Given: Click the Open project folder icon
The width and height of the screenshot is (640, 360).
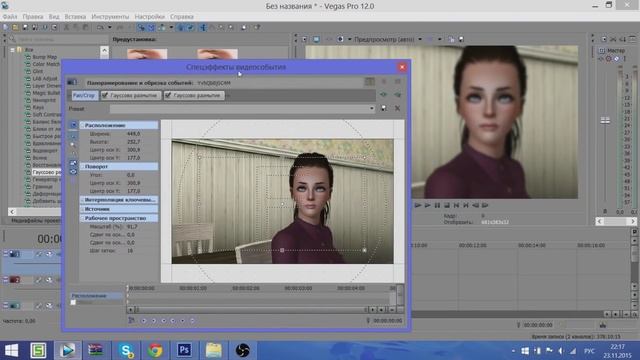Looking at the screenshot, I should click(x=15, y=27).
